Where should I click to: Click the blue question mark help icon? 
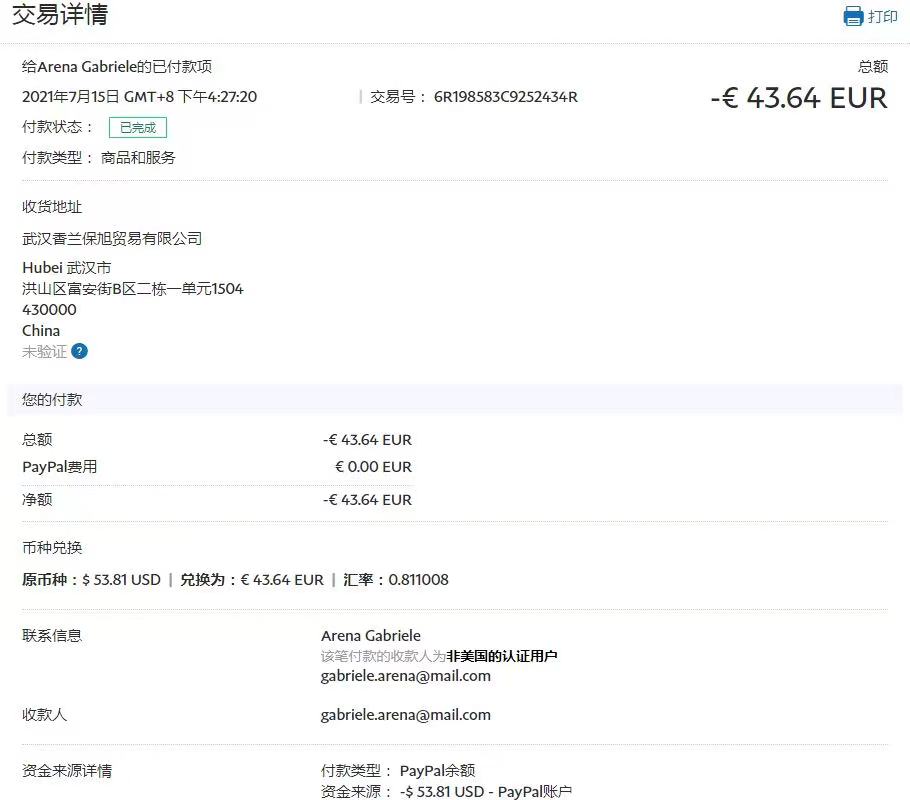tap(79, 351)
